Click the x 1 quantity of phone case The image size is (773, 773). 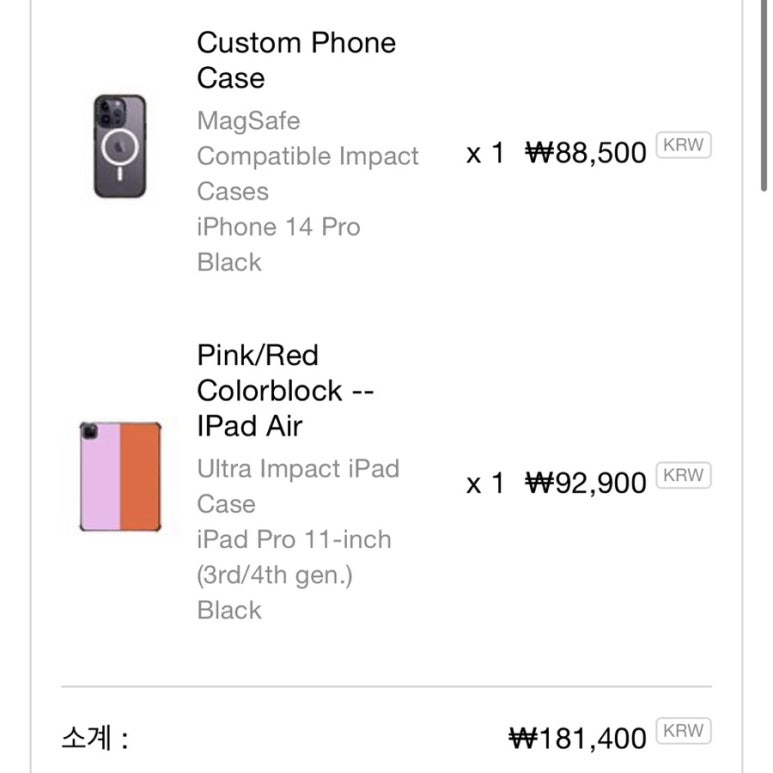click(485, 153)
